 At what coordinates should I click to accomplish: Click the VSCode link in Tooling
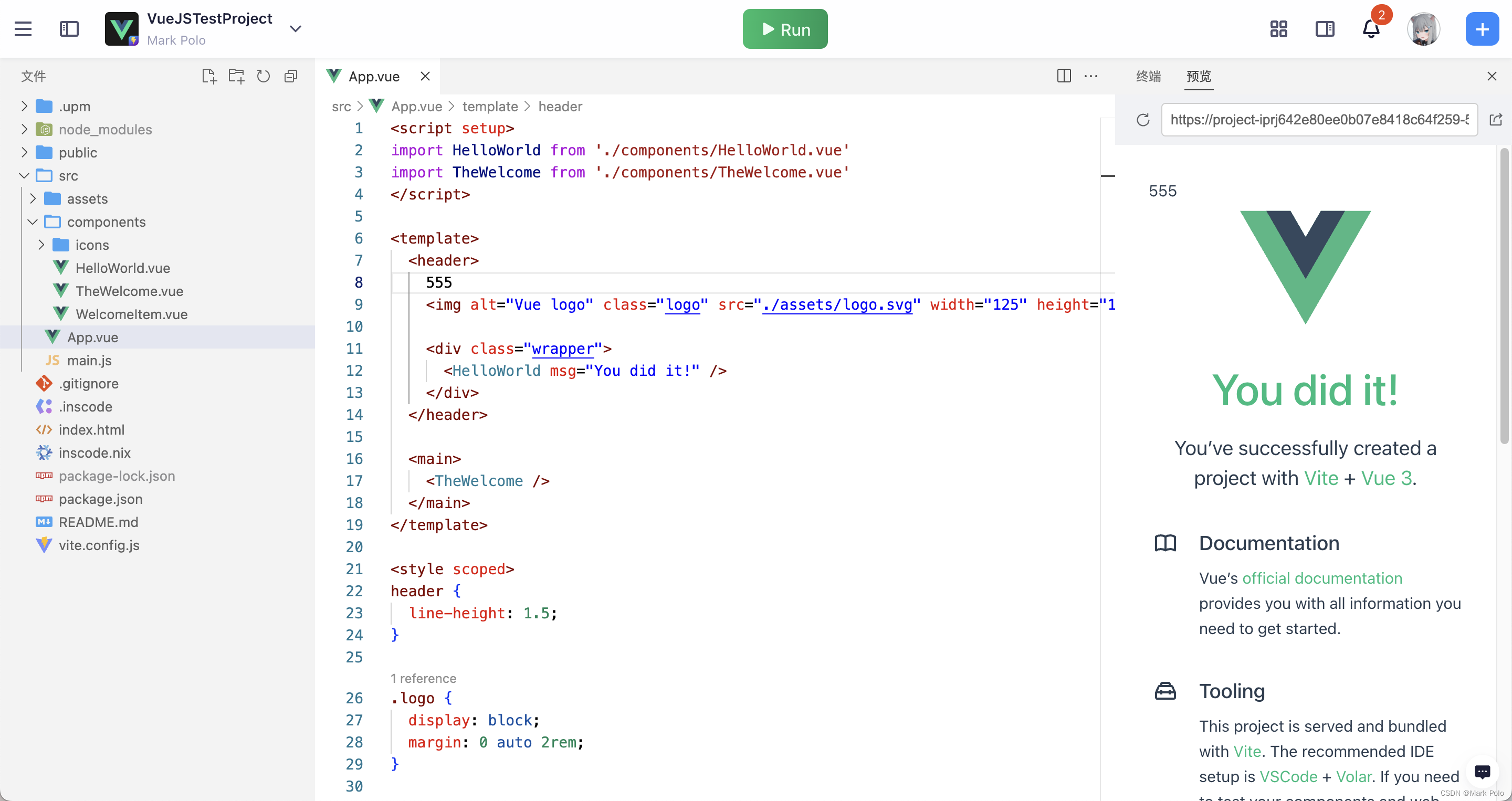pyautogui.click(x=1288, y=776)
